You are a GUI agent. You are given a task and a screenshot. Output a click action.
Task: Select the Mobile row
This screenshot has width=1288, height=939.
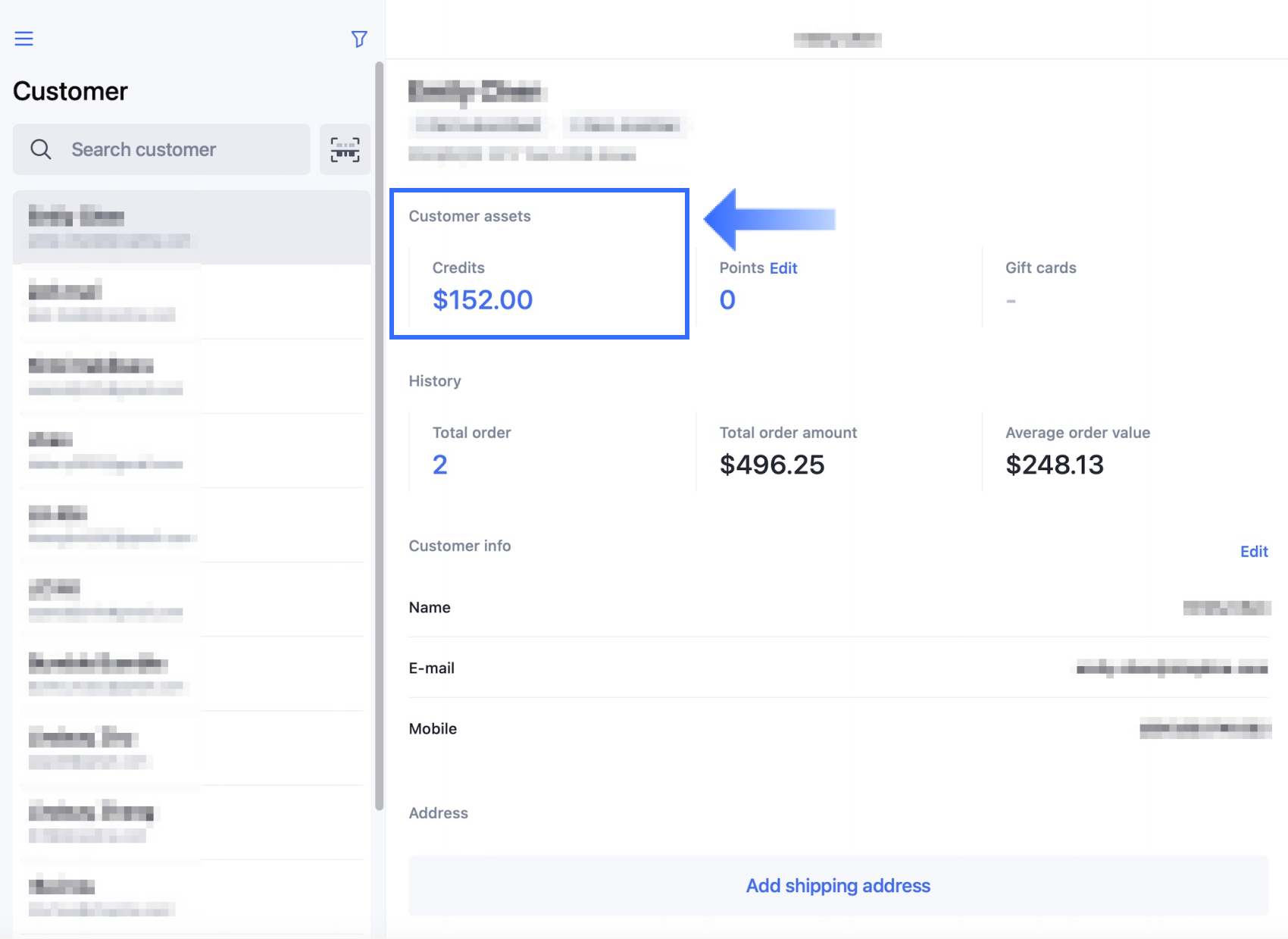[x=838, y=728]
